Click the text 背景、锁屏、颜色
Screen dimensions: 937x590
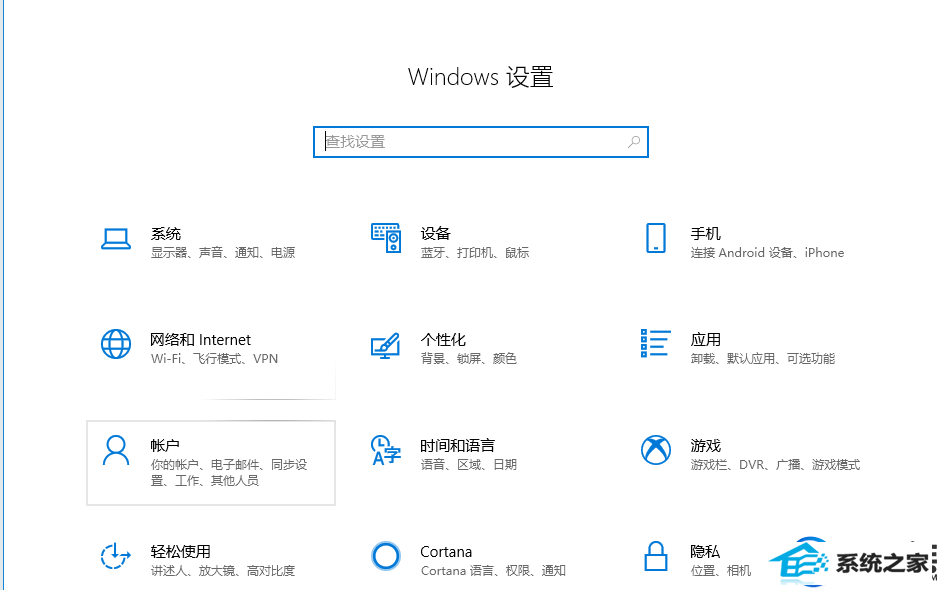(468, 359)
